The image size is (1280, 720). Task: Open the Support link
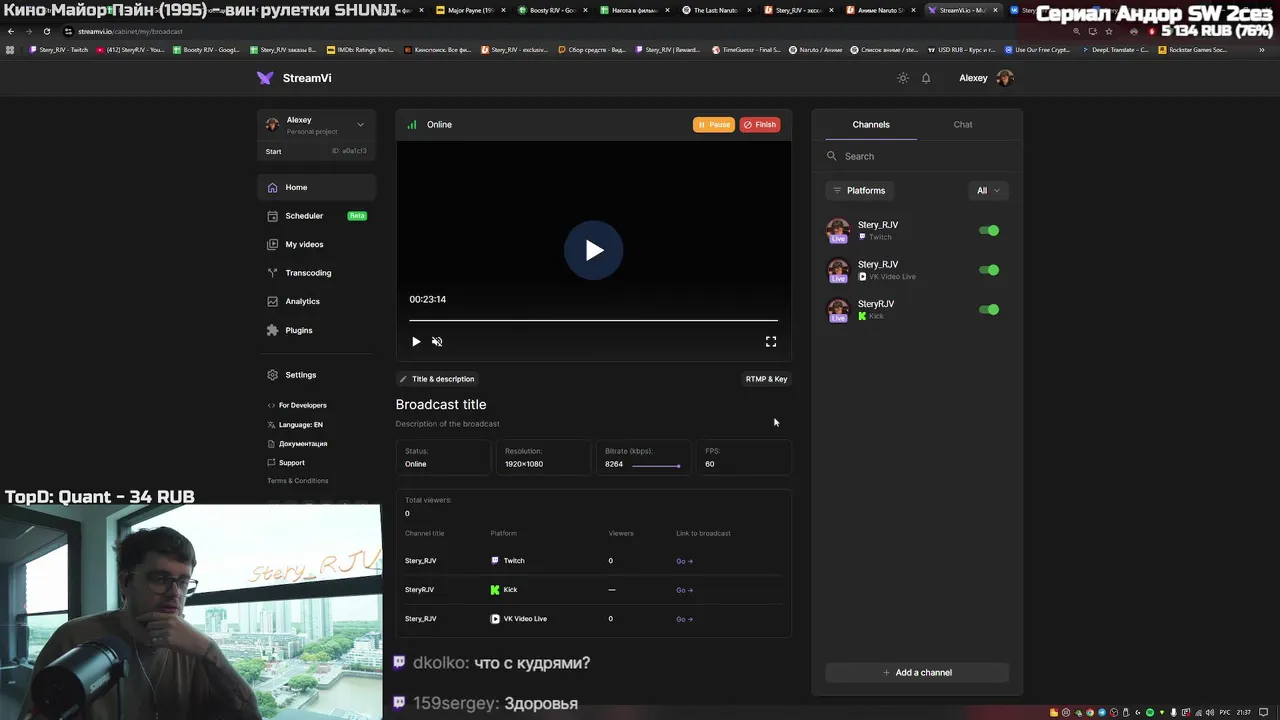286,462
